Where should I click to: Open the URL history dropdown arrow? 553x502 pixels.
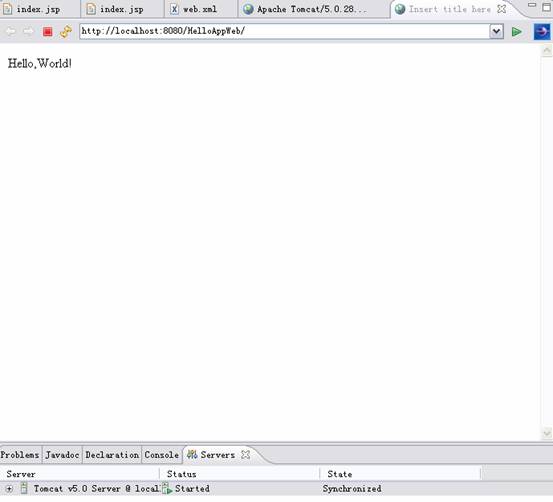point(496,31)
